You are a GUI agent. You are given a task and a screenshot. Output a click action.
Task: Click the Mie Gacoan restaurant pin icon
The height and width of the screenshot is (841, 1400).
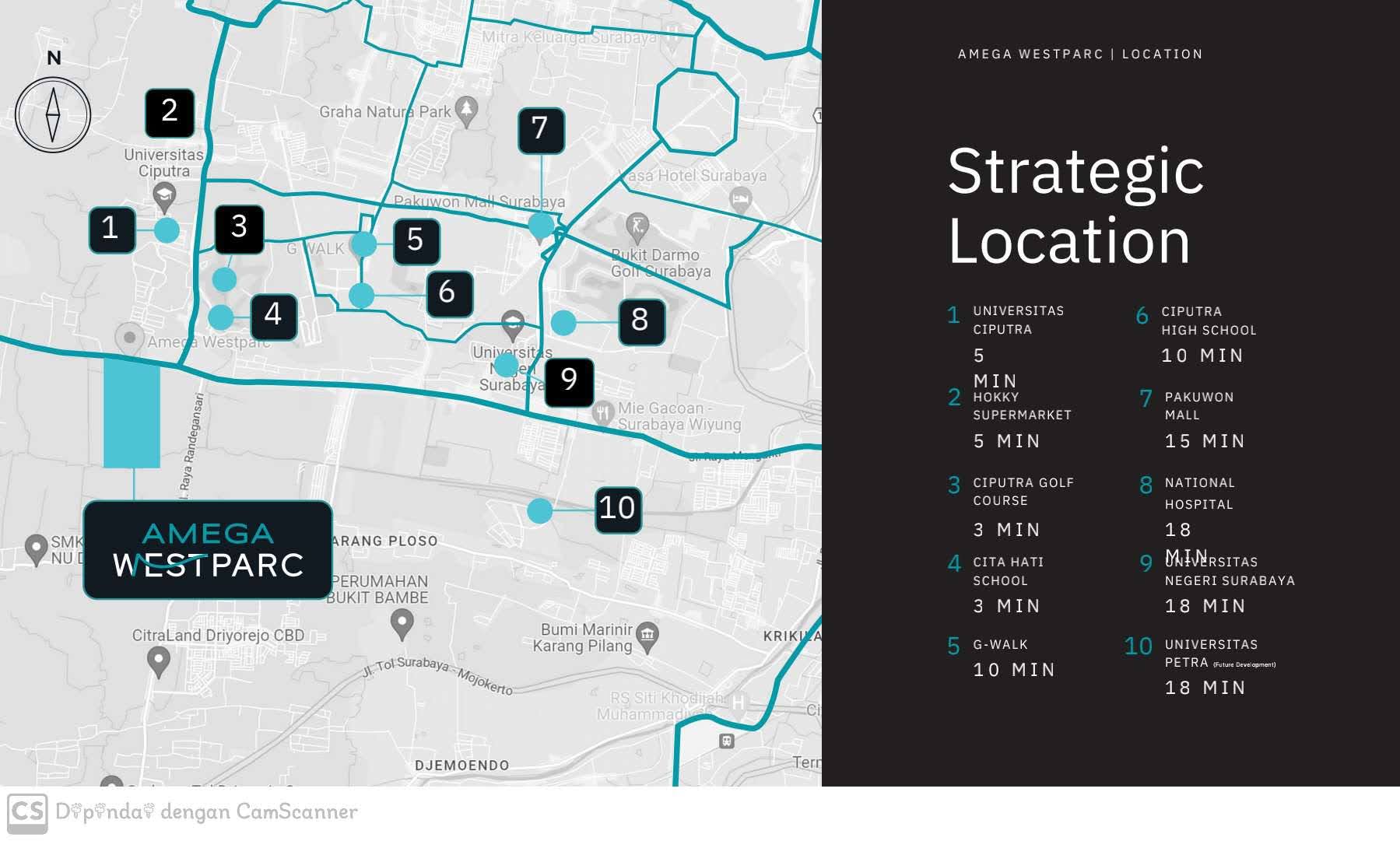coord(603,414)
